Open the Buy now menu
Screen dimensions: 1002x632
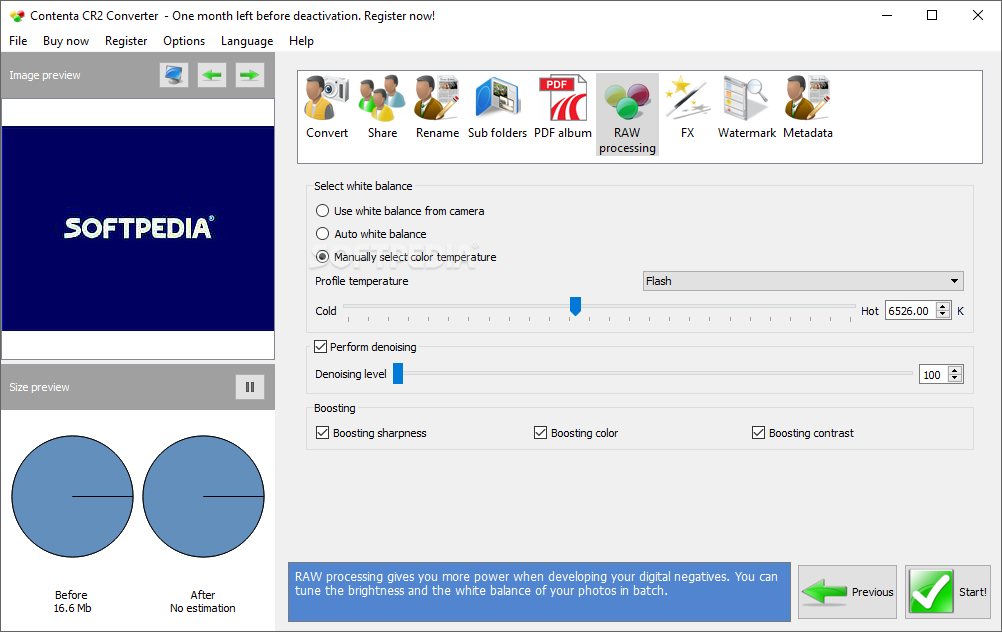click(66, 41)
